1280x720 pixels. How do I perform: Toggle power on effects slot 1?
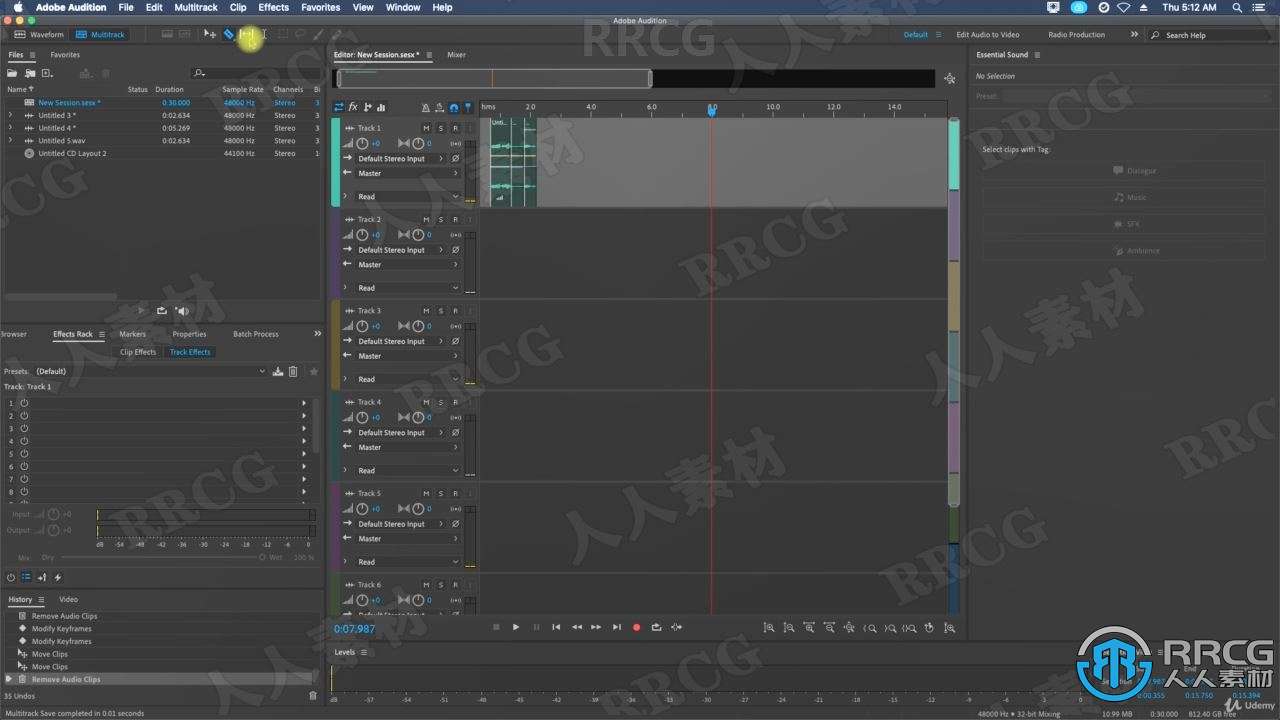tap(24, 403)
